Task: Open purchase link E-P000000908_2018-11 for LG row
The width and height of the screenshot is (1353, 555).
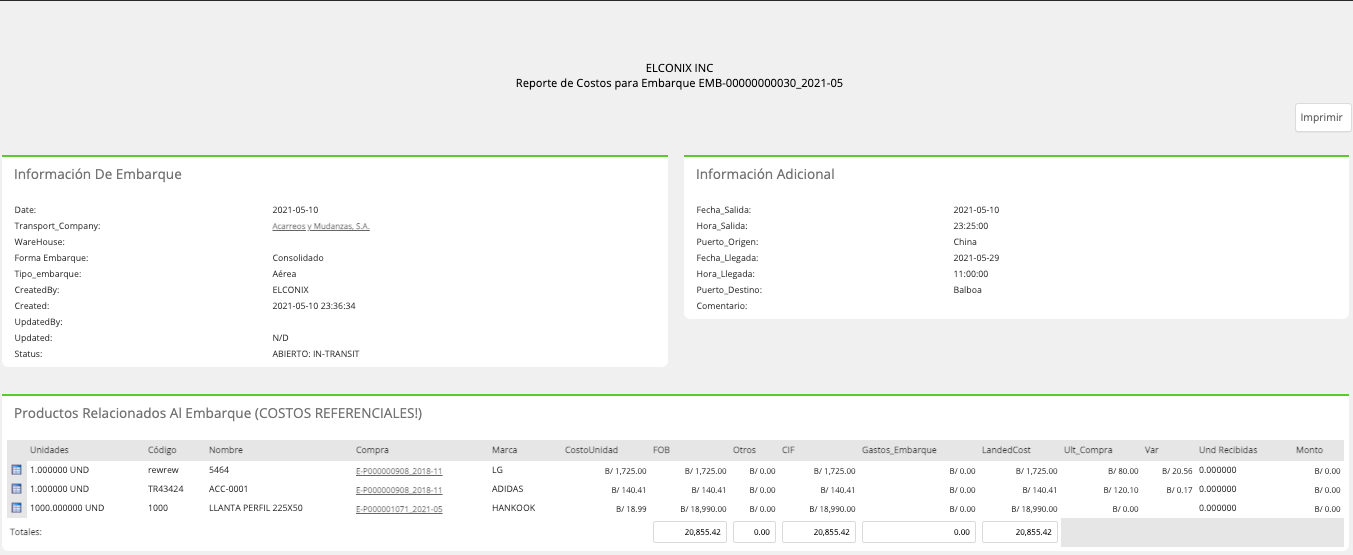Action: pos(399,470)
